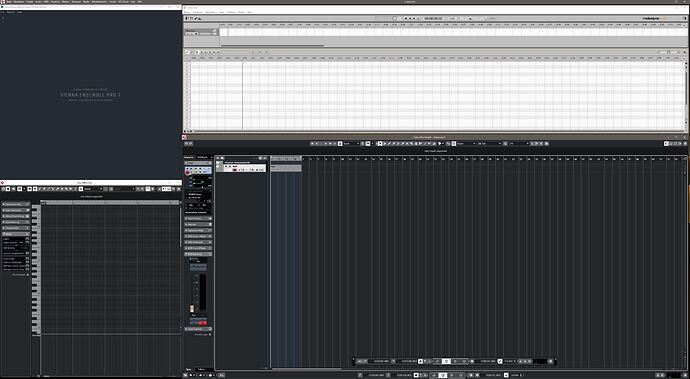Click checkbox before tempo field in transport panel
The height and width of the screenshot is (379, 690).
tap(500, 361)
